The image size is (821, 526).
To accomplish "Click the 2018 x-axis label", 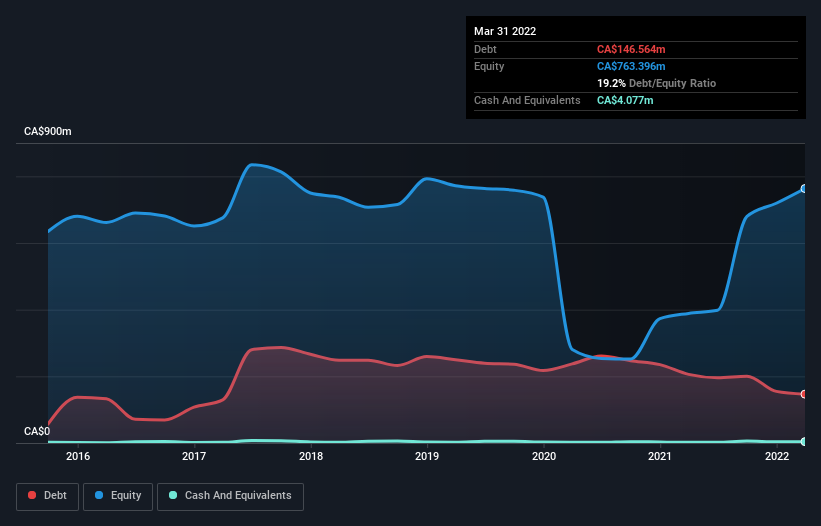I will point(311,456).
